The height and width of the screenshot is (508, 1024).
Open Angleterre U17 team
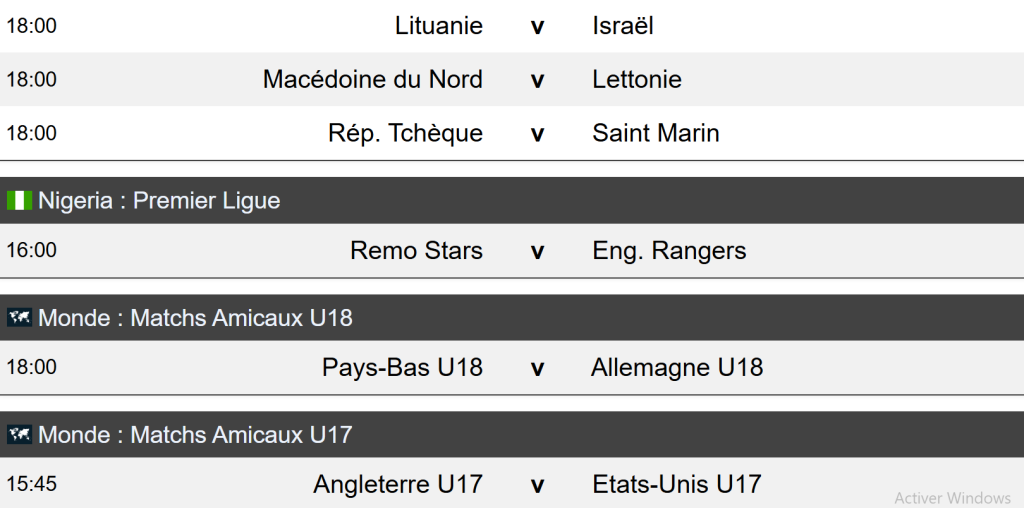click(x=398, y=485)
